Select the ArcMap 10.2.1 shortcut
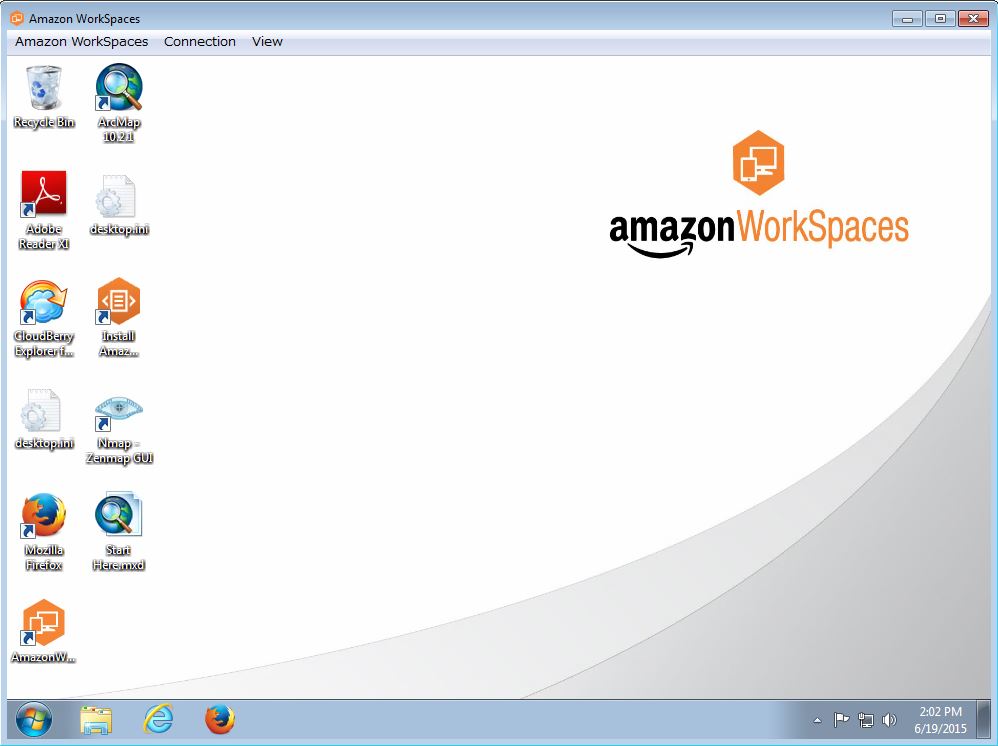The width and height of the screenshot is (998, 746). pyautogui.click(x=118, y=103)
